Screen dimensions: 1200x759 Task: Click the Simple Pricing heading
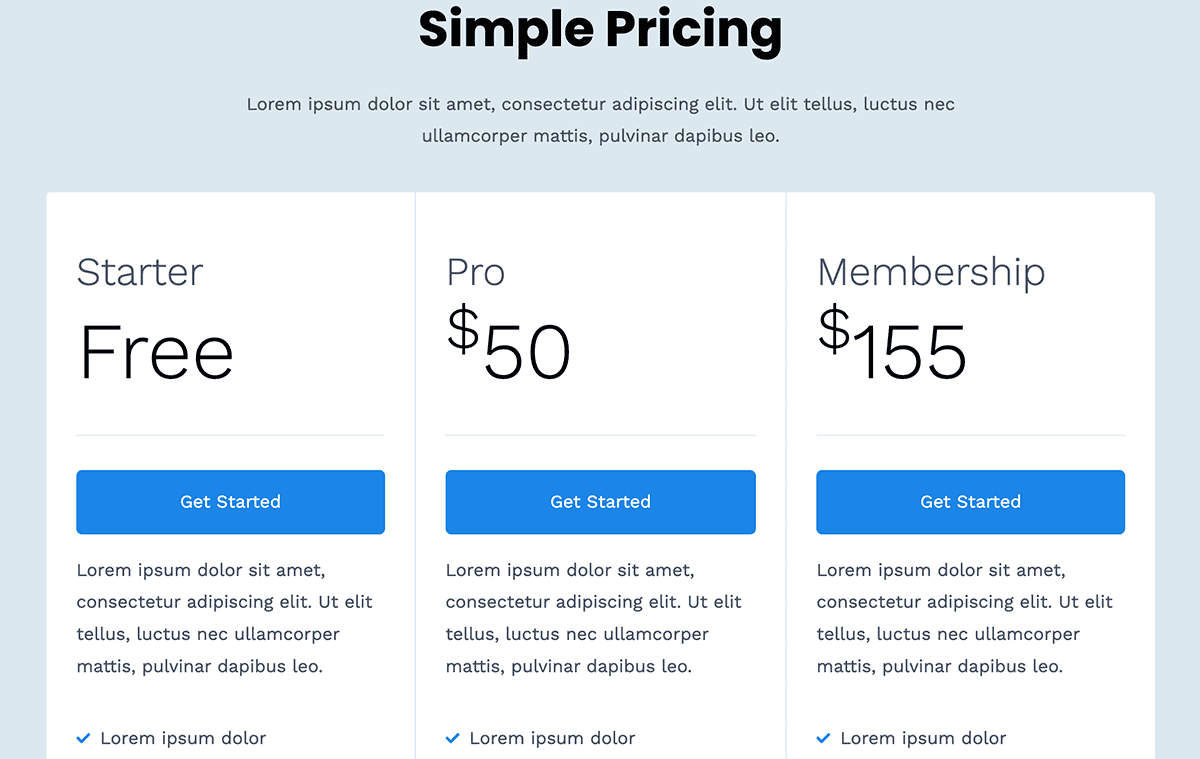click(x=600, y=29)
